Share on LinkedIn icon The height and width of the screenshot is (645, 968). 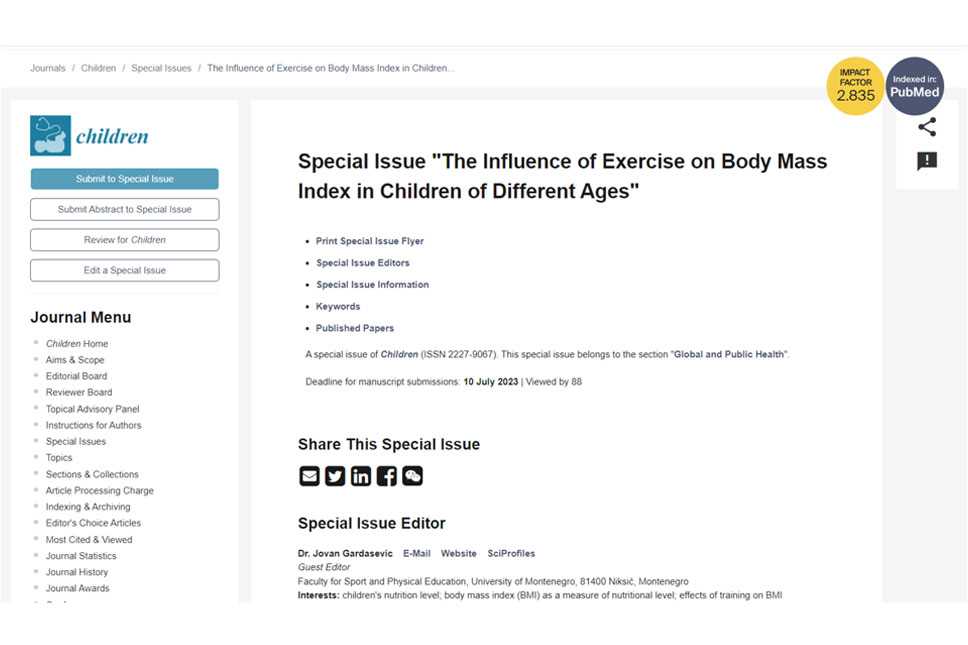pos(361,476)
